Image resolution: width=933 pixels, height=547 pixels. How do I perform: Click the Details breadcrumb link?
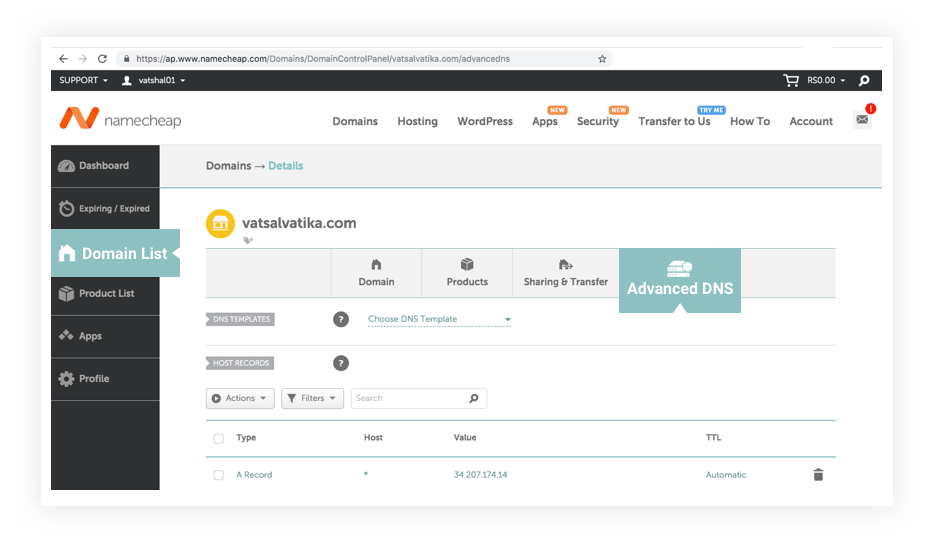(286, 166)
